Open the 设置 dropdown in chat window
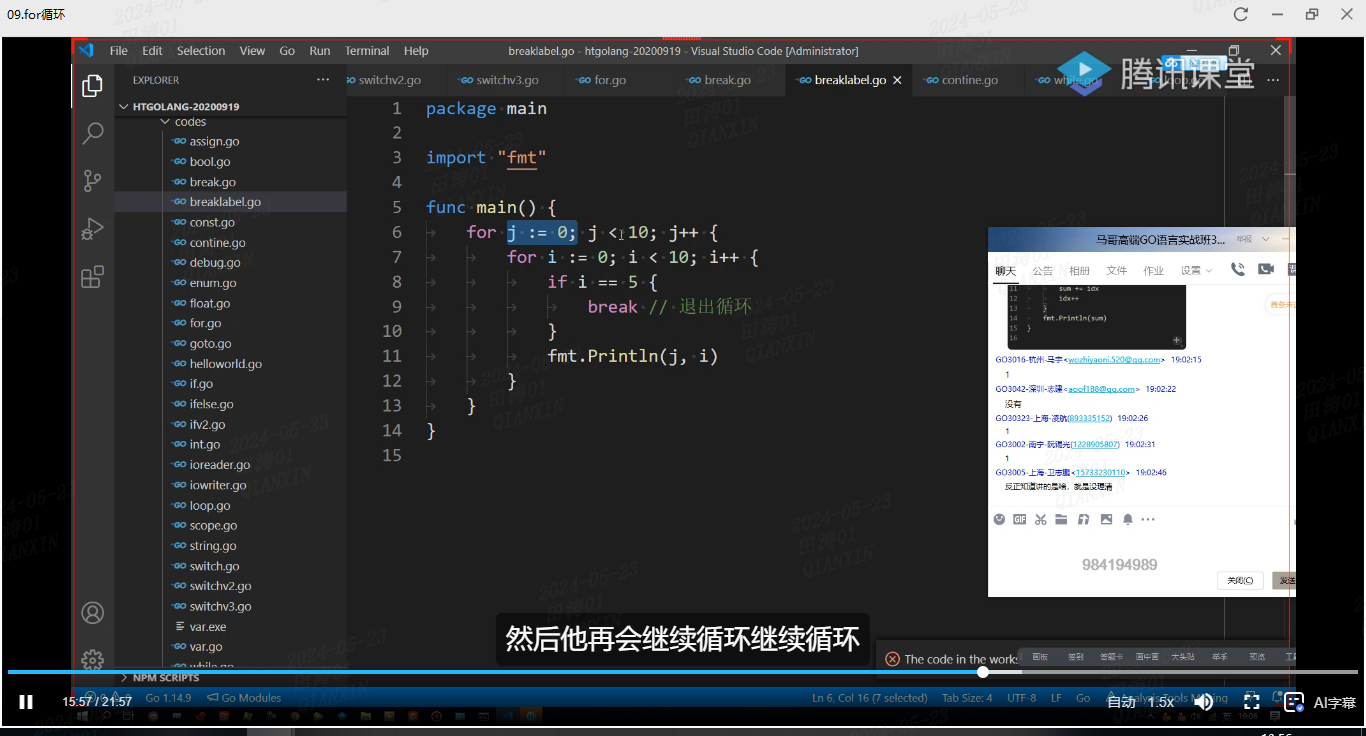This screenshot has width=1366, height=736. click(1196, 271)
